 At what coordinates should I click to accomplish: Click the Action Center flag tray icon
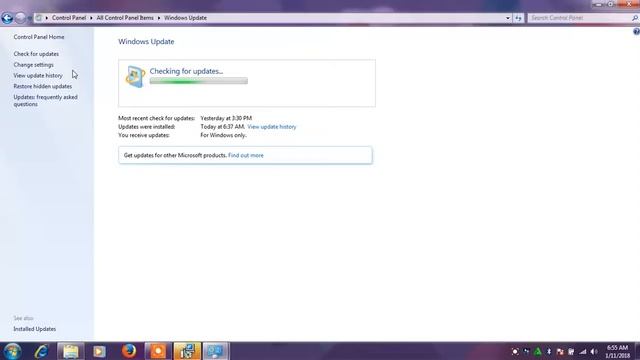[x=560, y=351]
